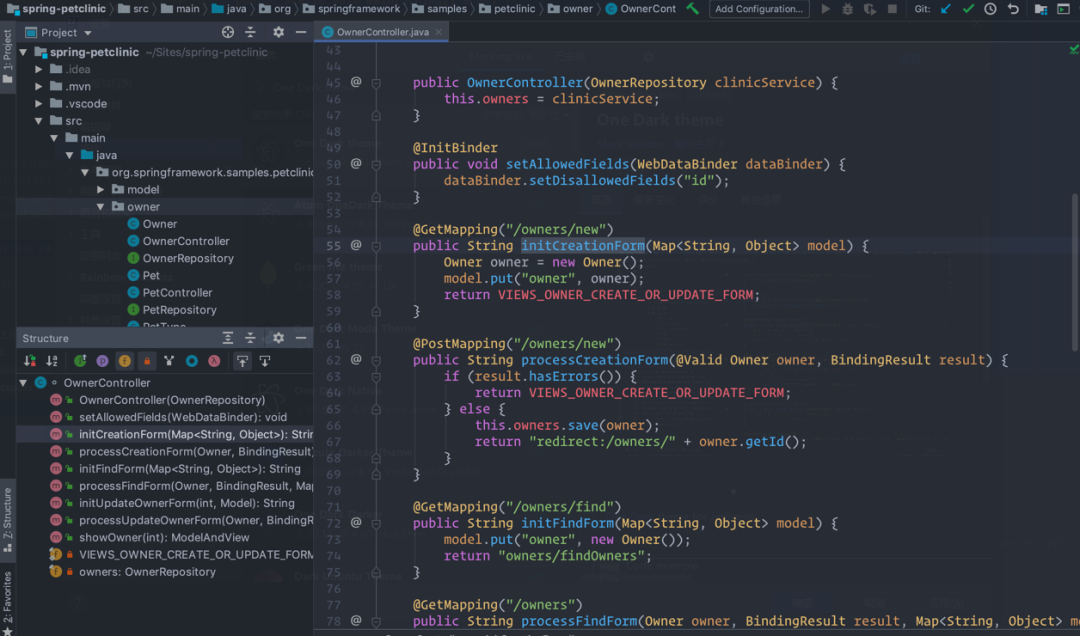Fold the initCreationForm method at line 55
This screenshot has height=636, width=1080.
coord(376,246)
